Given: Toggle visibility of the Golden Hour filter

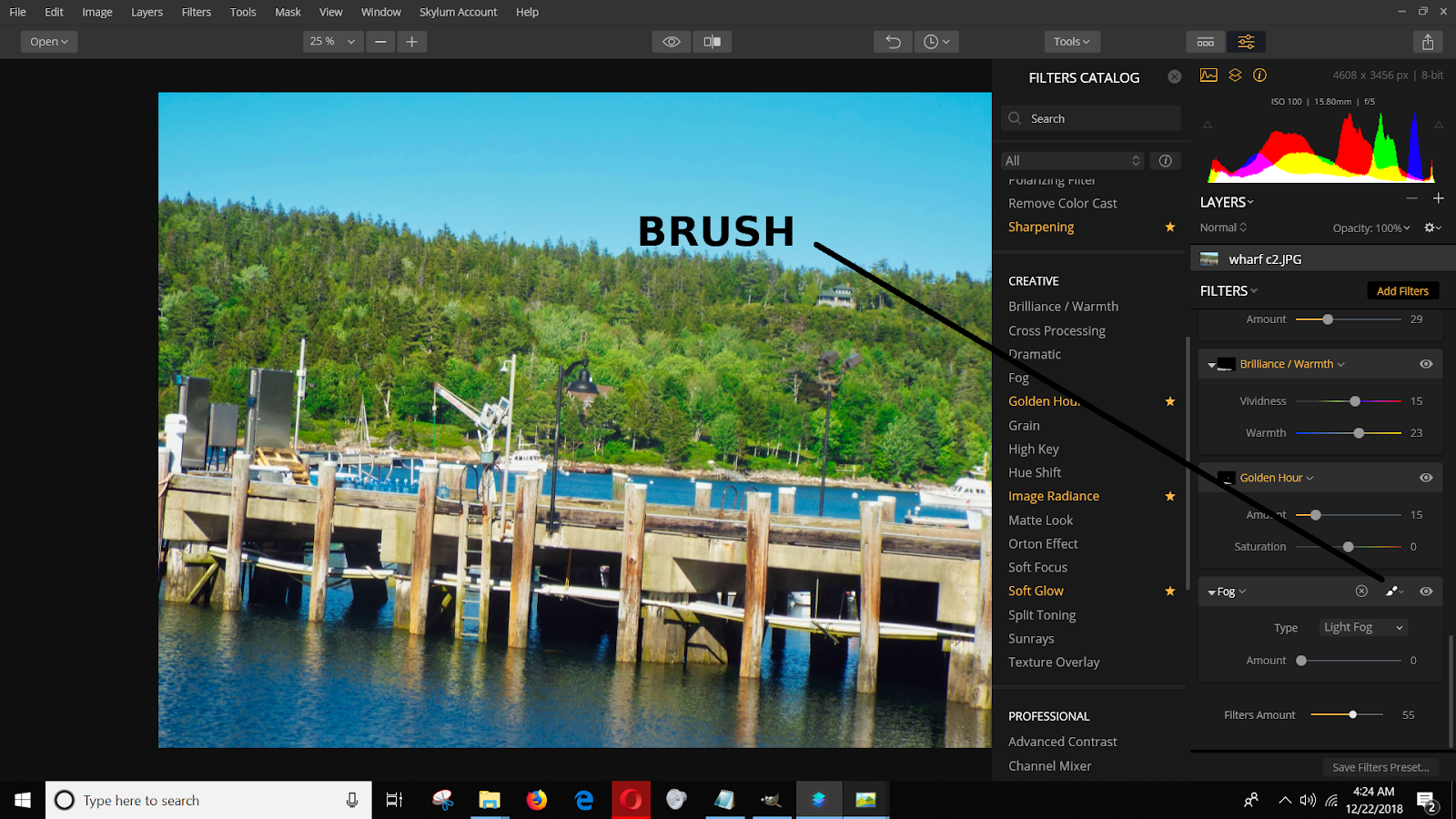Looking at the screenshot, I should (1426, 477).
